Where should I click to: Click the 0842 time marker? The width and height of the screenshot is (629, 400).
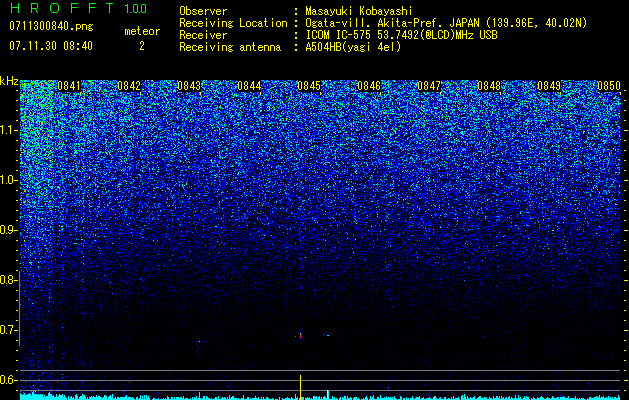[129, 86]
